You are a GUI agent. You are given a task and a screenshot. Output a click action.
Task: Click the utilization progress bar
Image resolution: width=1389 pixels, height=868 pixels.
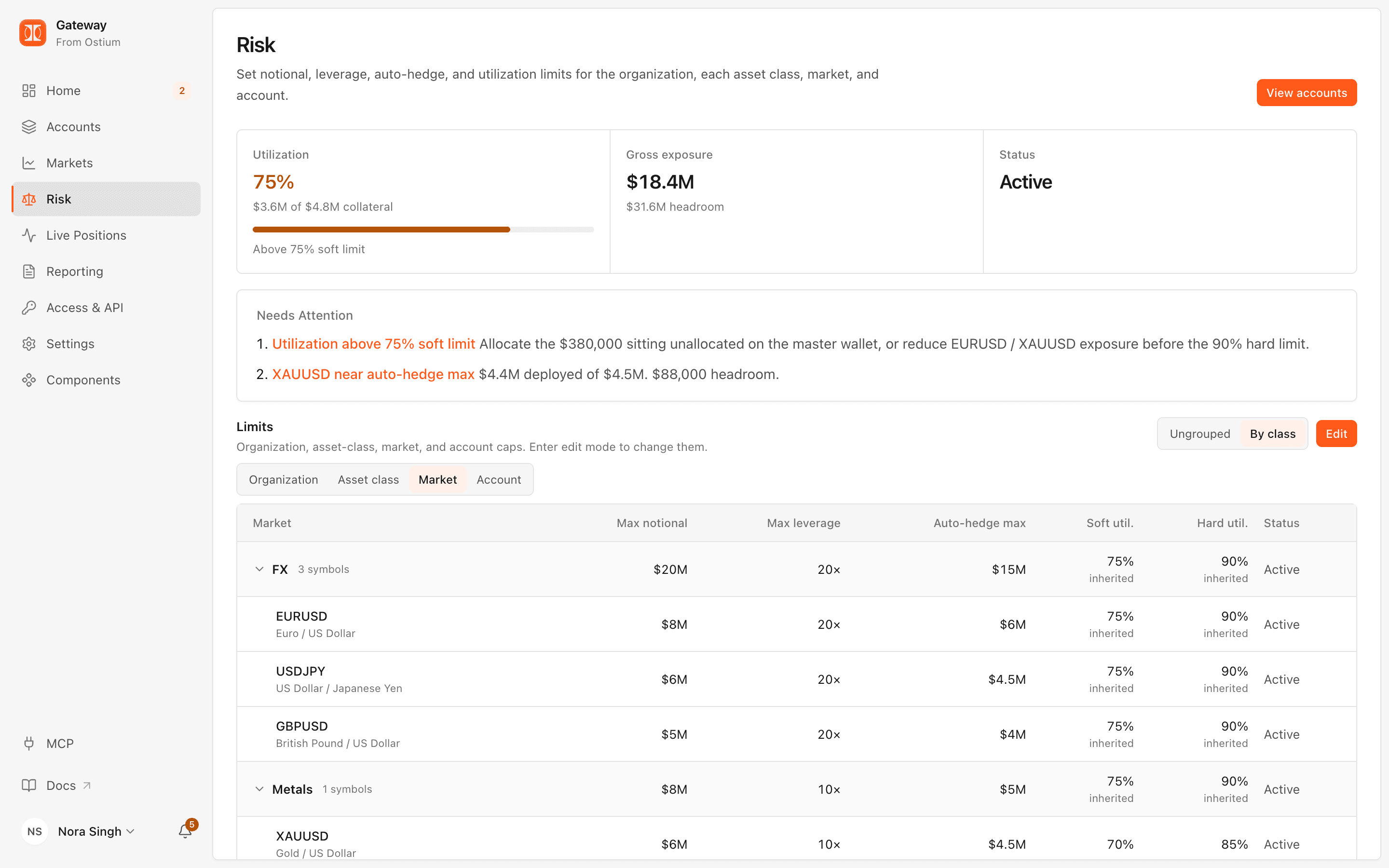[x=423, y=230]
